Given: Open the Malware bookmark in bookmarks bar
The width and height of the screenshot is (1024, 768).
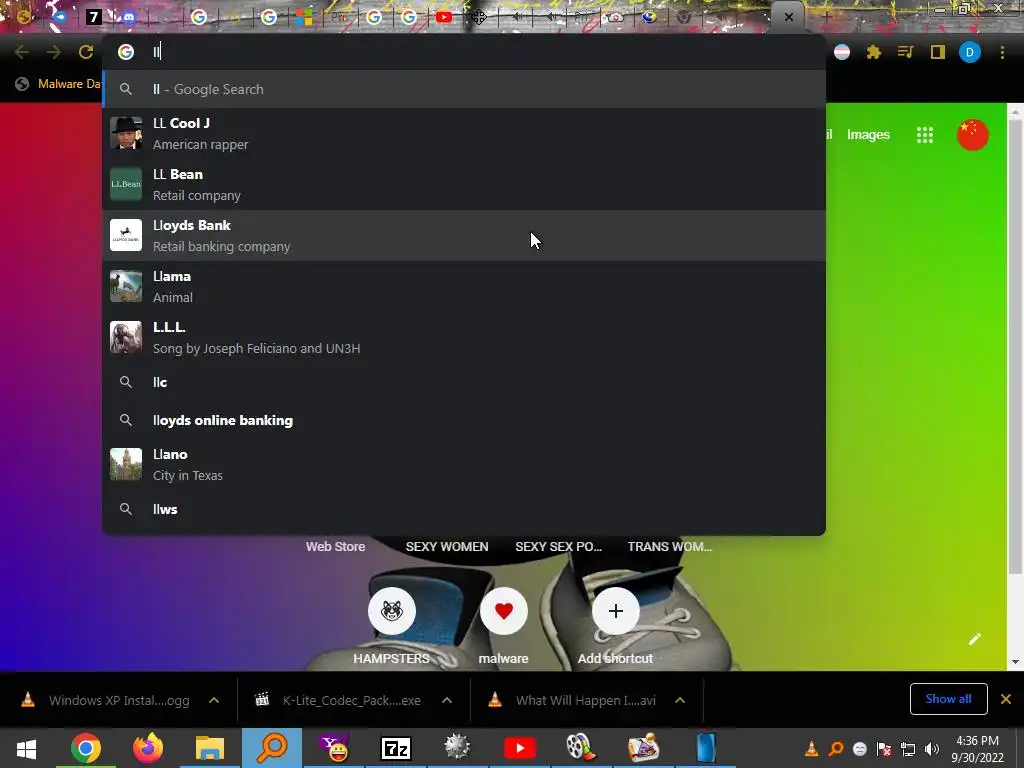Looking at the screenshot, I should [59, 84].
